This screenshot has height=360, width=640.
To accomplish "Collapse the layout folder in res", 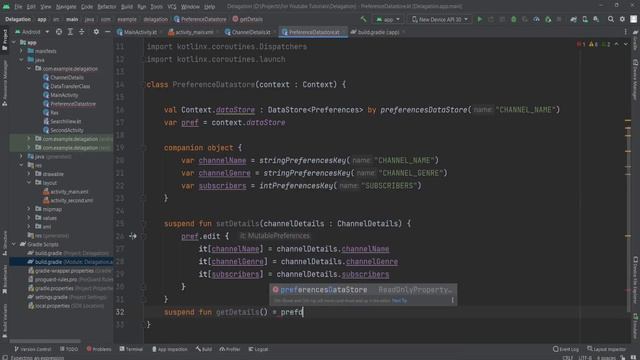I will [29, 183].
